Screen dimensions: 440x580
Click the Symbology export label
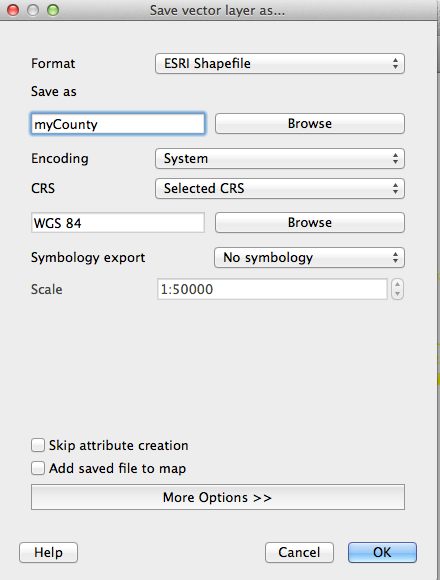[88, 257]
